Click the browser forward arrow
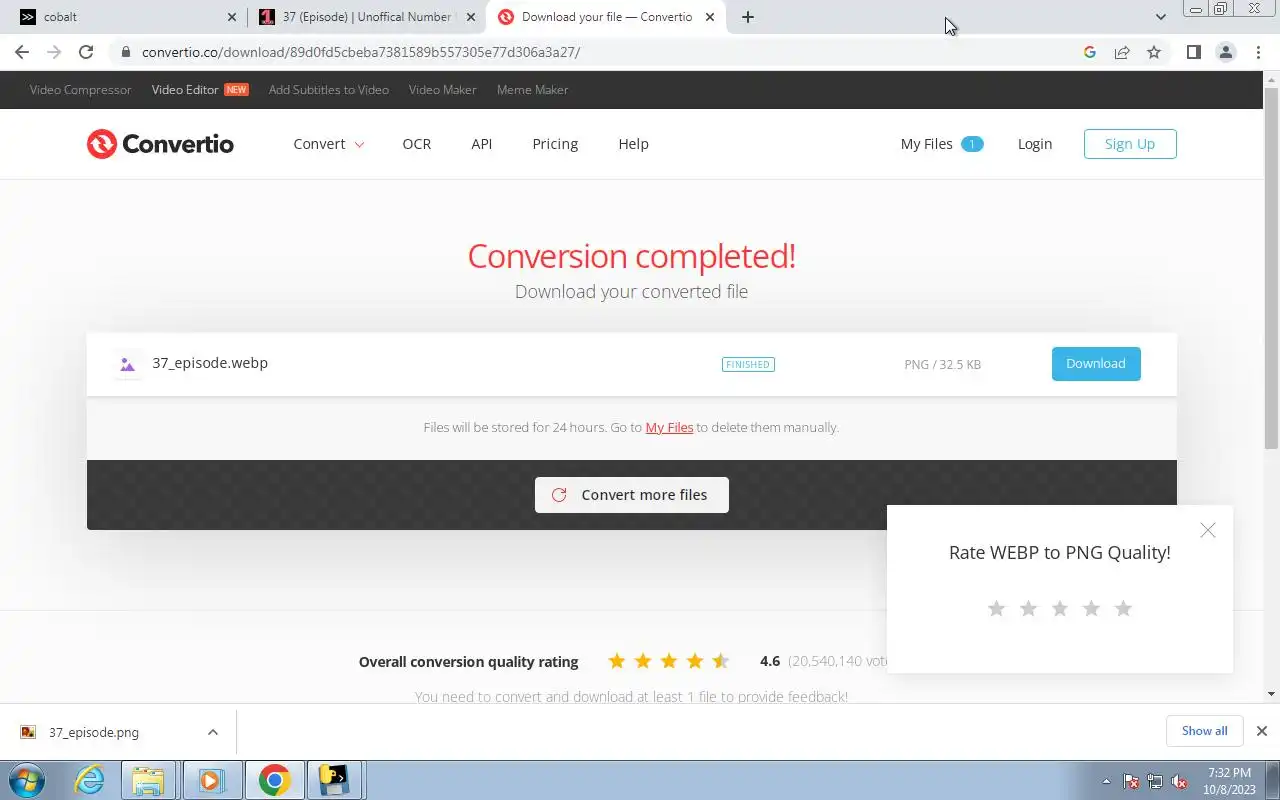This screenshot has height=800, width=1280. tap(54, 52)
